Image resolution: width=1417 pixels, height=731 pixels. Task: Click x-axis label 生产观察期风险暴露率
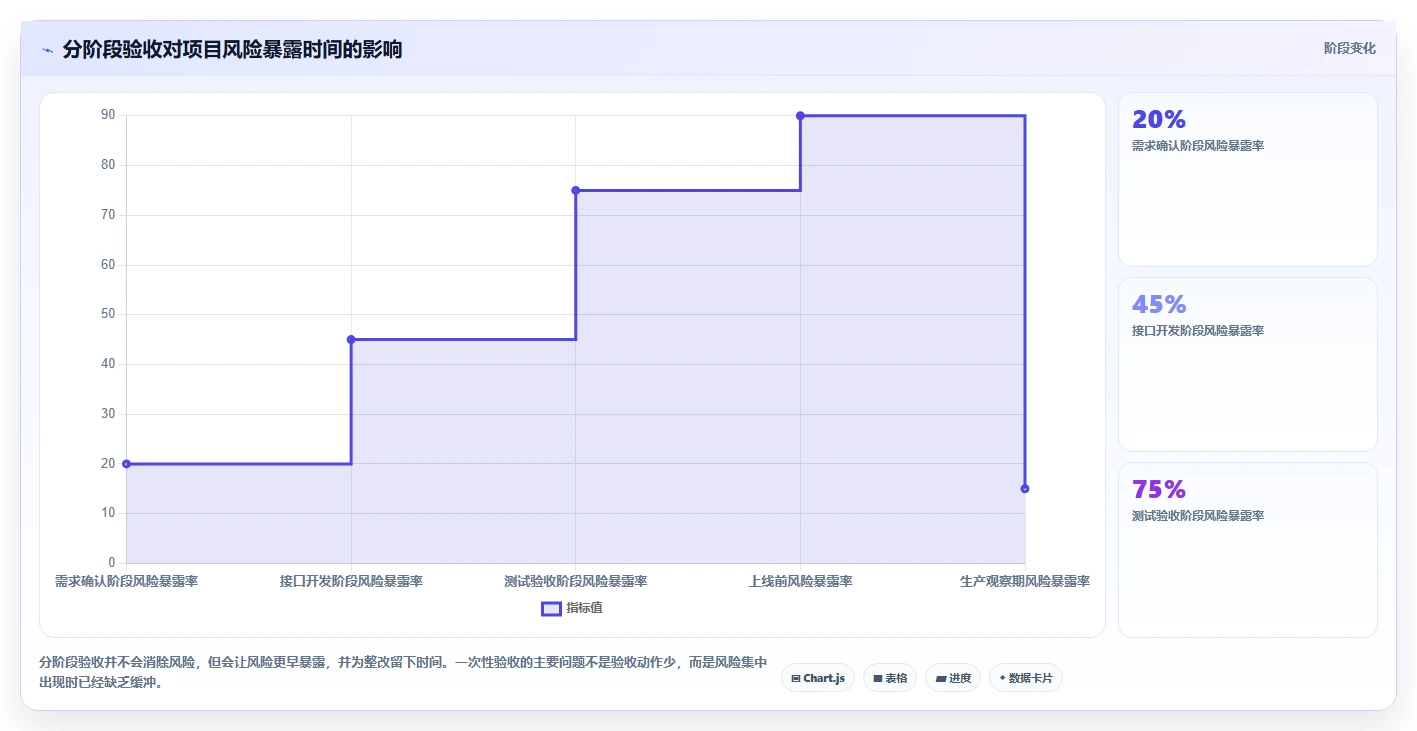tap(1025, 581)
